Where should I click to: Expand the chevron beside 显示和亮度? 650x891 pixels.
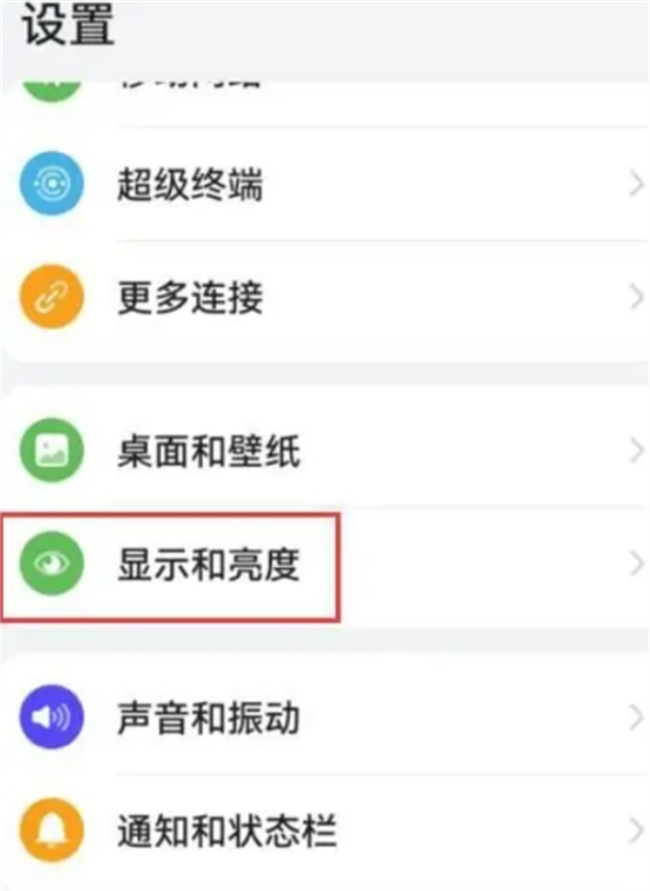coord(636,564)
